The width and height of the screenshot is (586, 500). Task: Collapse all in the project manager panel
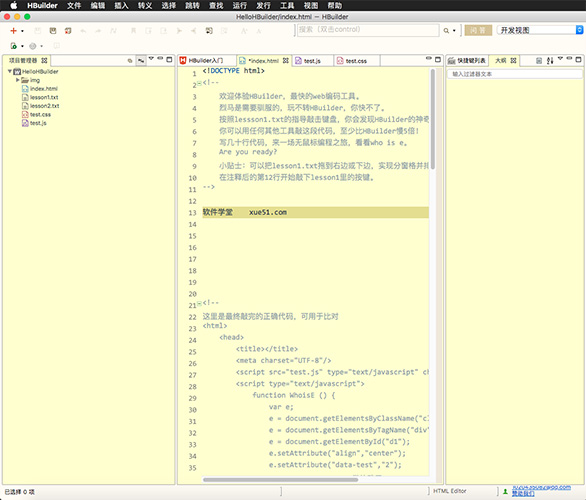click(130, 60)
